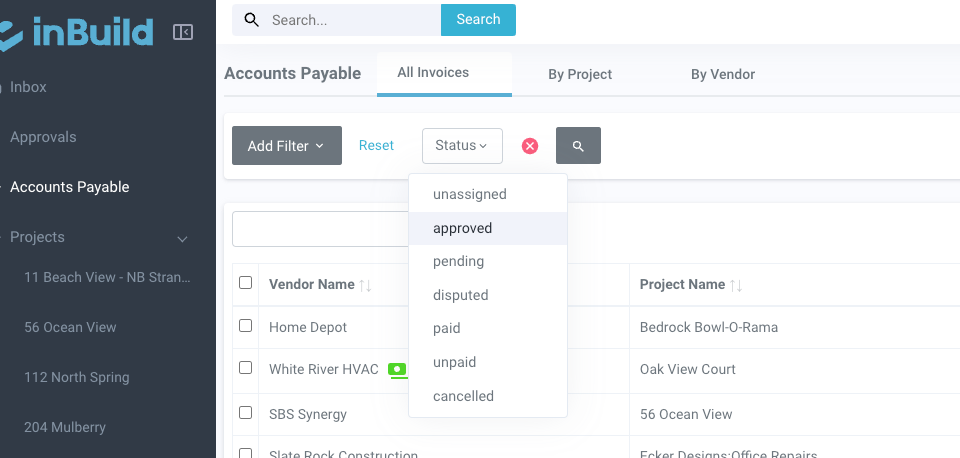
Task: Collapse the sidebar using the panel icon
Action: pyautogui.click(x=183, y=32)
